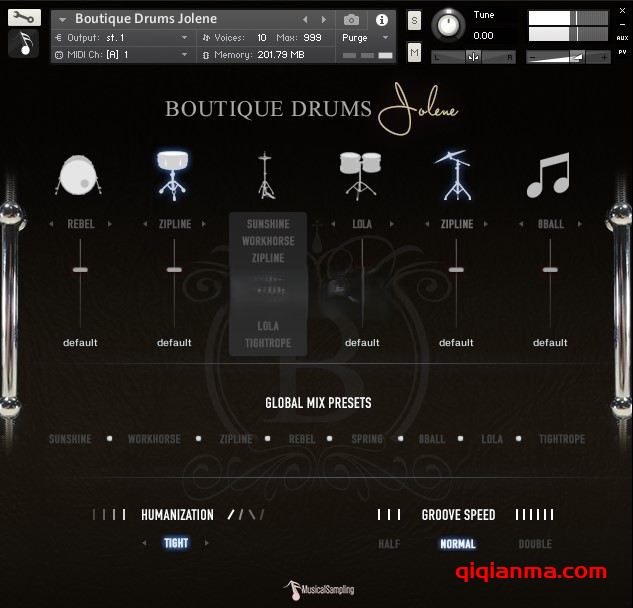The image size is (633, 608).
Task: Click the L/R pan slider
Action: pos(473,57)
